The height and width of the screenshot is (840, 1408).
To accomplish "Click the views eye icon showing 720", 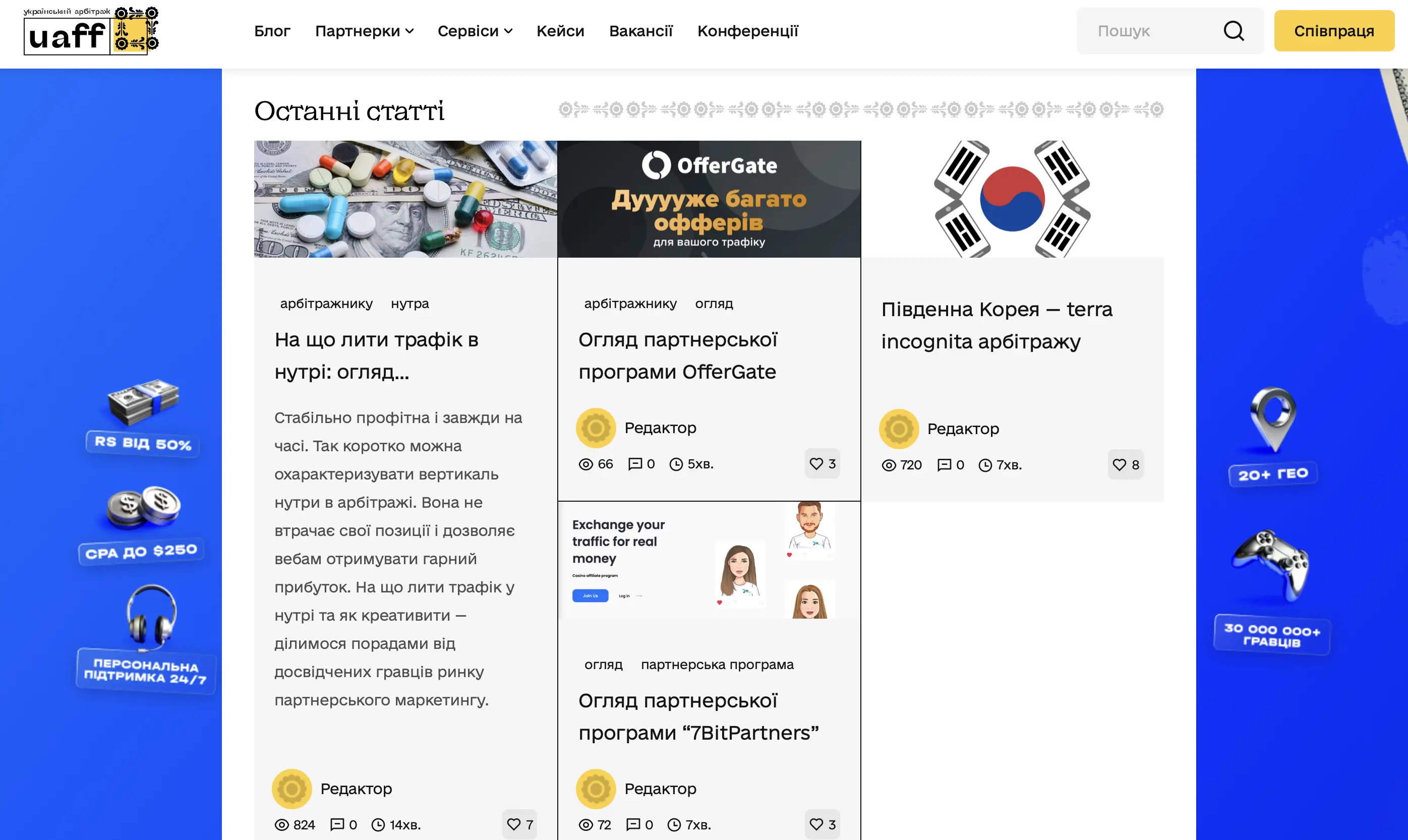I will pyautogui.click(x=889, y=465).
